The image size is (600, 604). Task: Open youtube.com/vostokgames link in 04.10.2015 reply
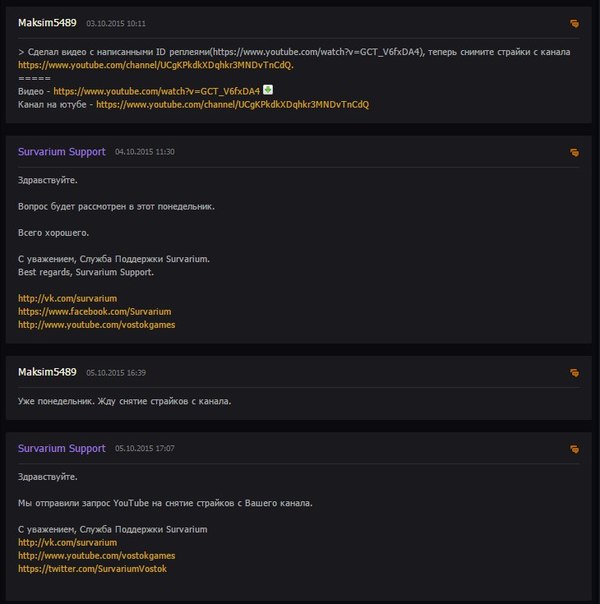[96, 324]
